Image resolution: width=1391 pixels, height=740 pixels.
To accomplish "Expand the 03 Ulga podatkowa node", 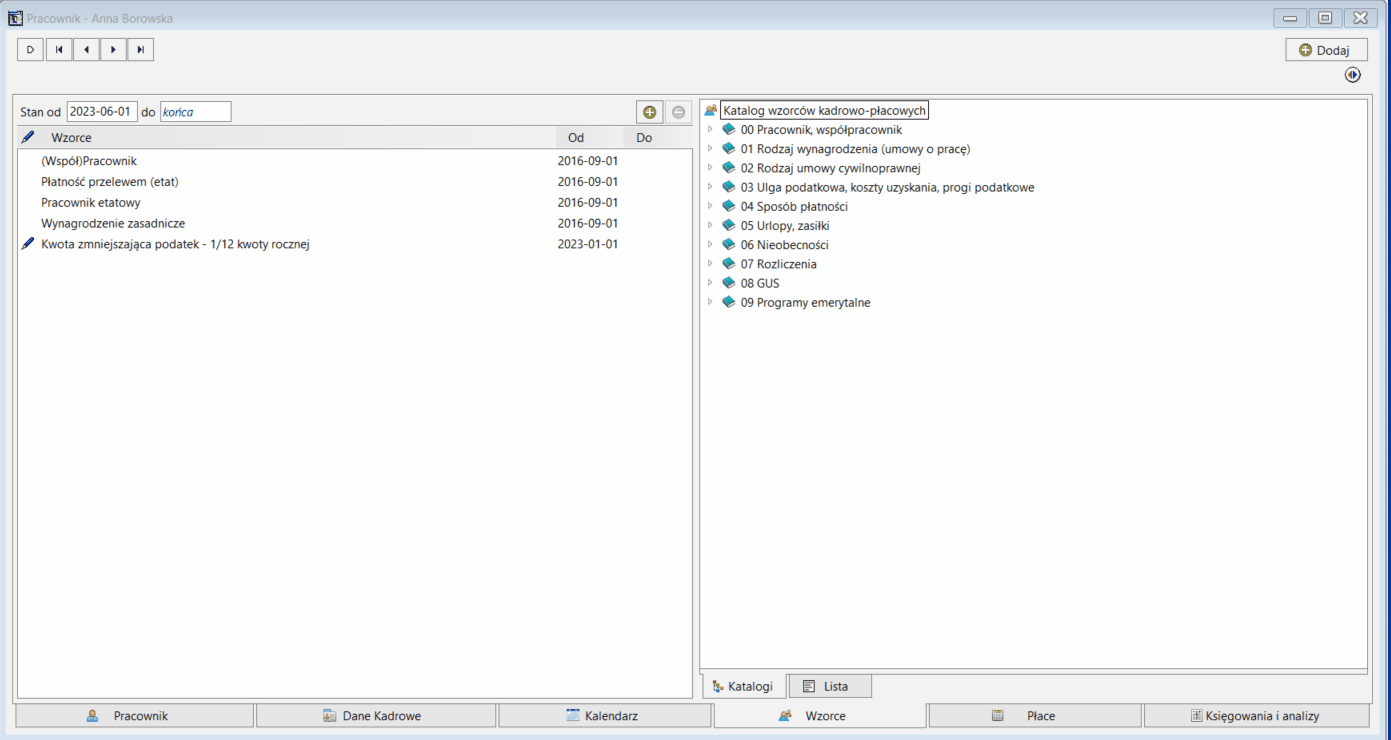I will pos(710,187).
